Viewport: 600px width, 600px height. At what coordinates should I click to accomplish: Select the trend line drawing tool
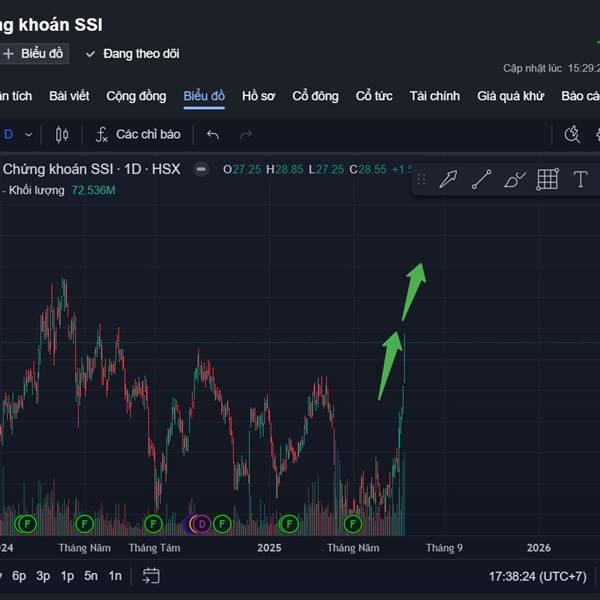tap(481, 179)
